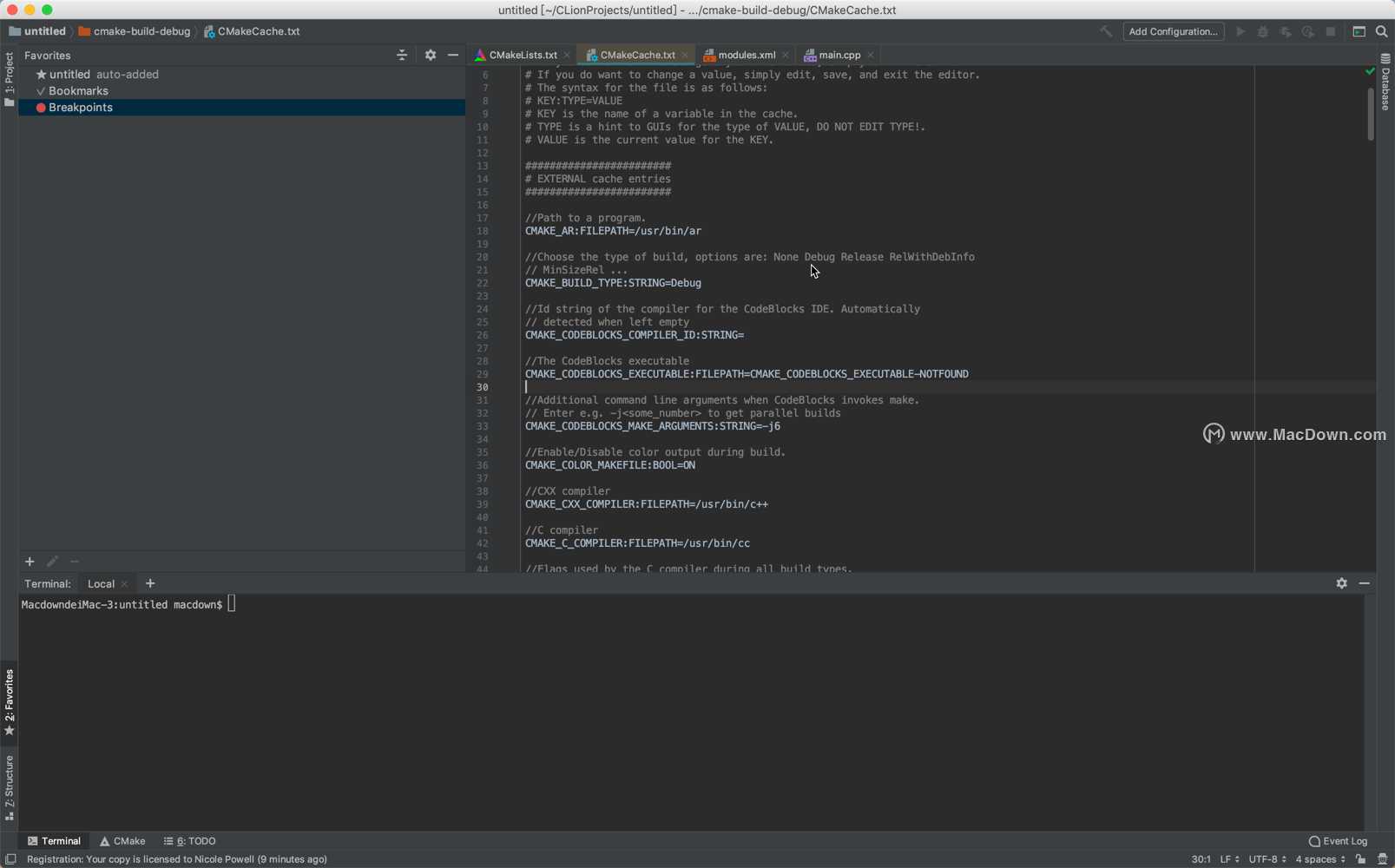1395x868 pixels.
Task: Click the Favorites panel gear icon
Action: (x=431, y=55)
